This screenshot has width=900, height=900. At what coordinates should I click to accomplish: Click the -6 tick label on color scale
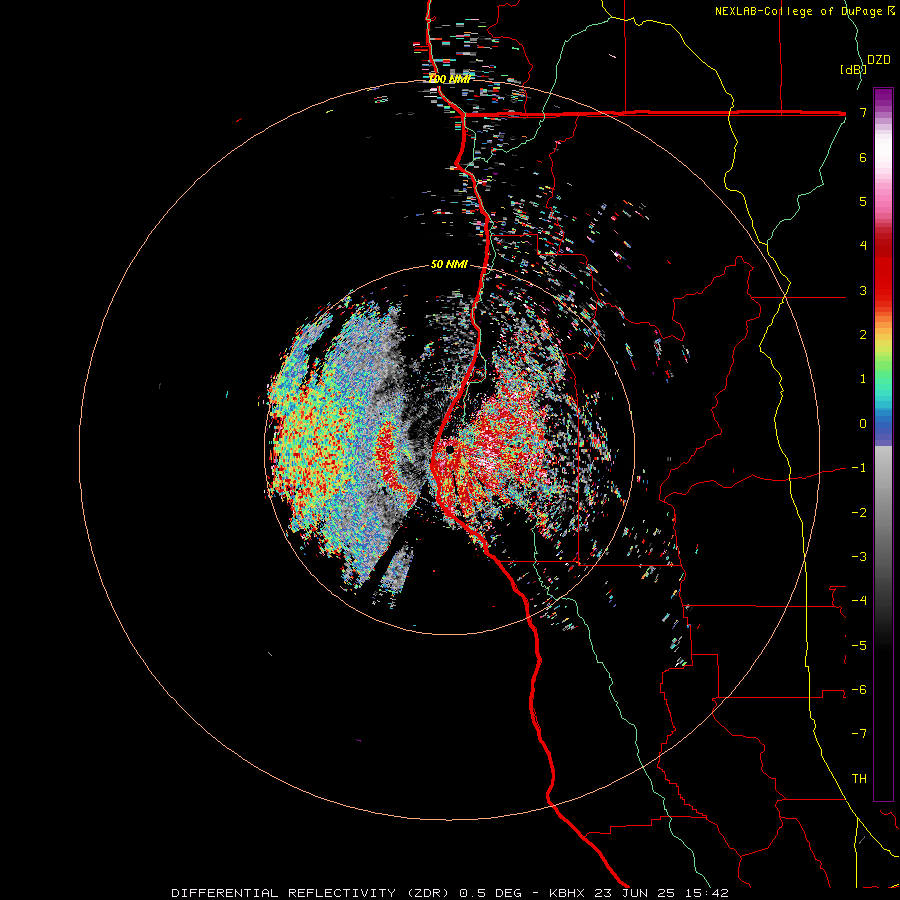pos(859,690)
